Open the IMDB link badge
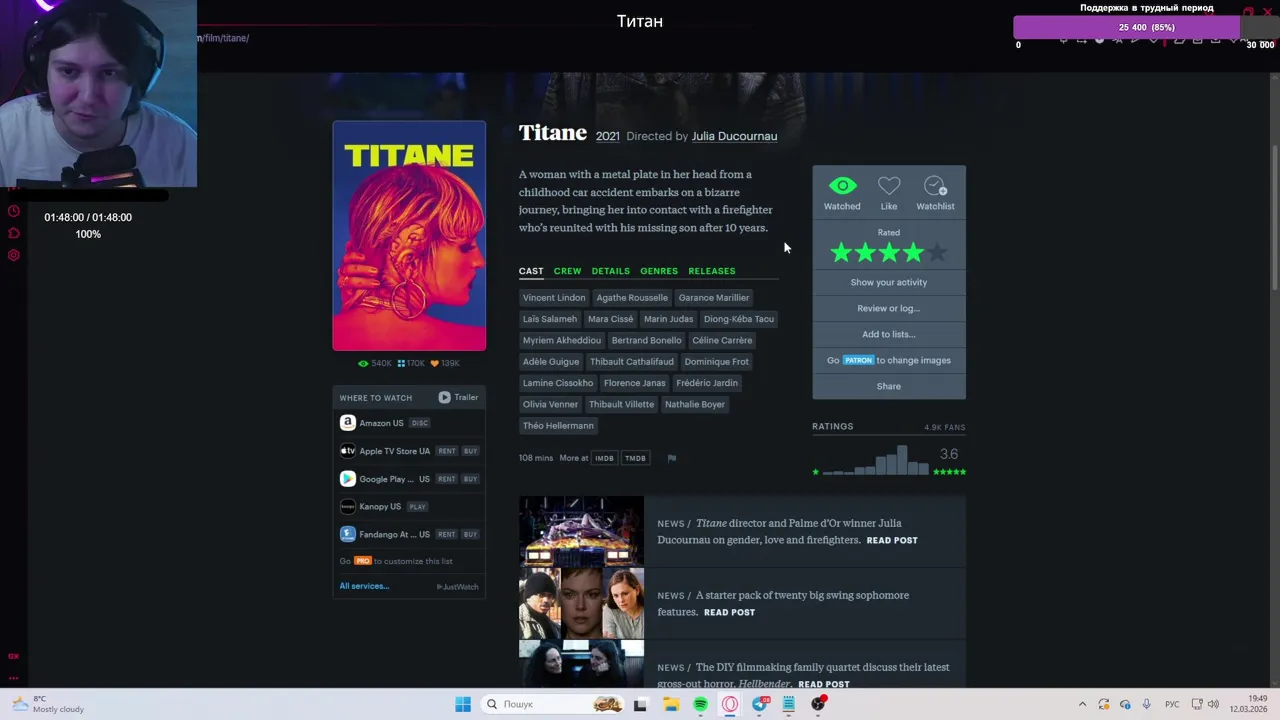Viewport: 1280px width, 720px height. pos(604,458)
